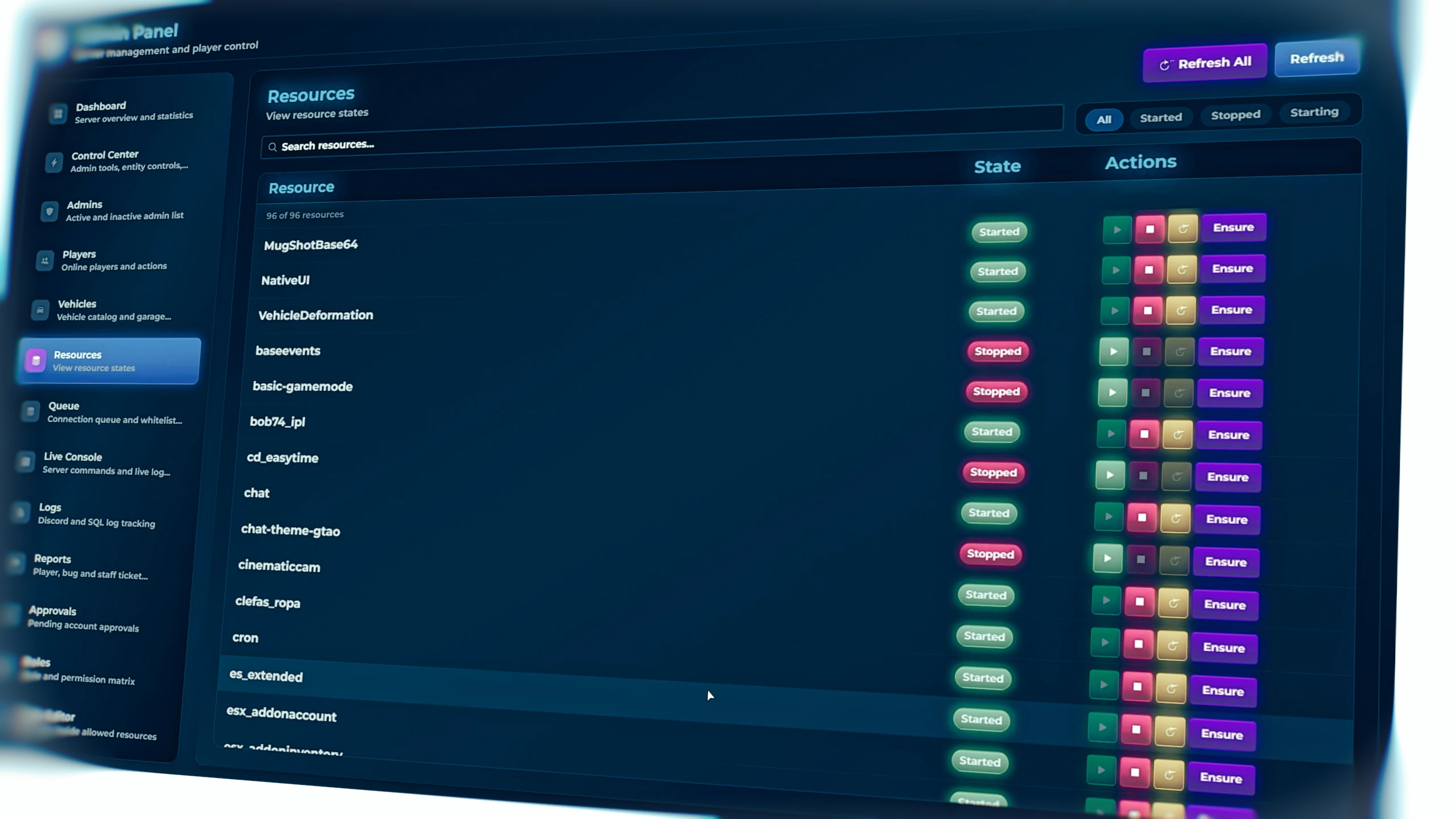This screenshot has width=1456, height=819.
Task: Start the cd_easytime resource
Action: tap(1110, 475)
